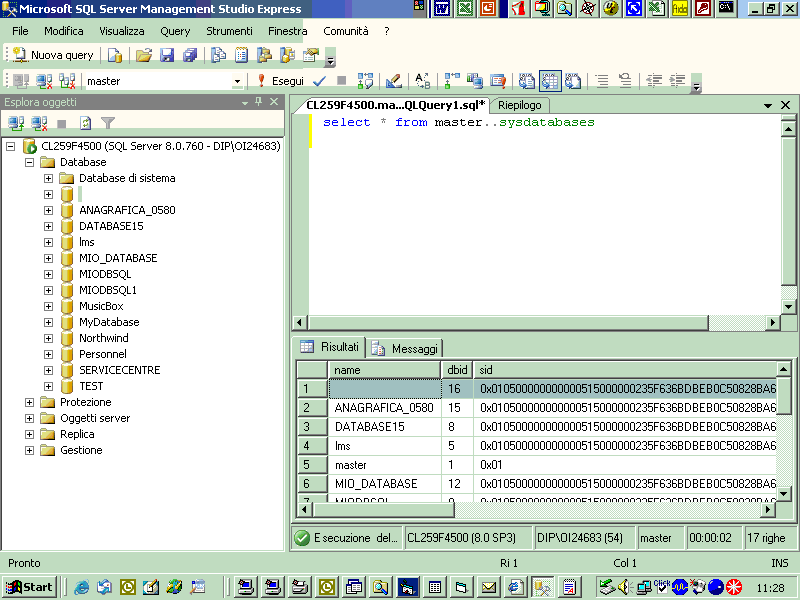Image resolution: width=800 pixels, height=600 pixels.
Task: Click the Filter funnel in Esplora oggetti
Action: pos(108,123)
